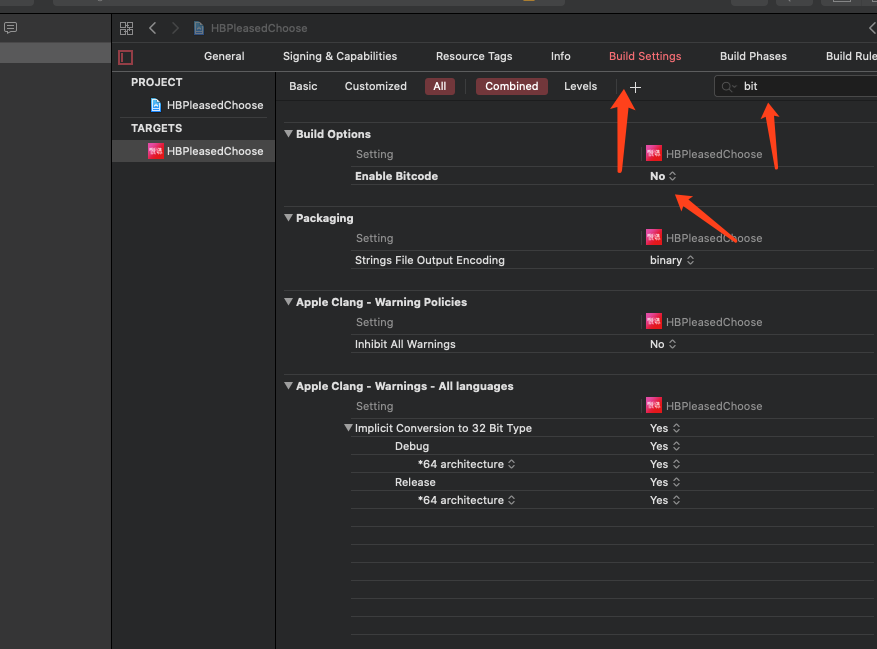Open *64 architecture selector under Debug
Screen dimensions: 877x649
[x=466, y=464]
